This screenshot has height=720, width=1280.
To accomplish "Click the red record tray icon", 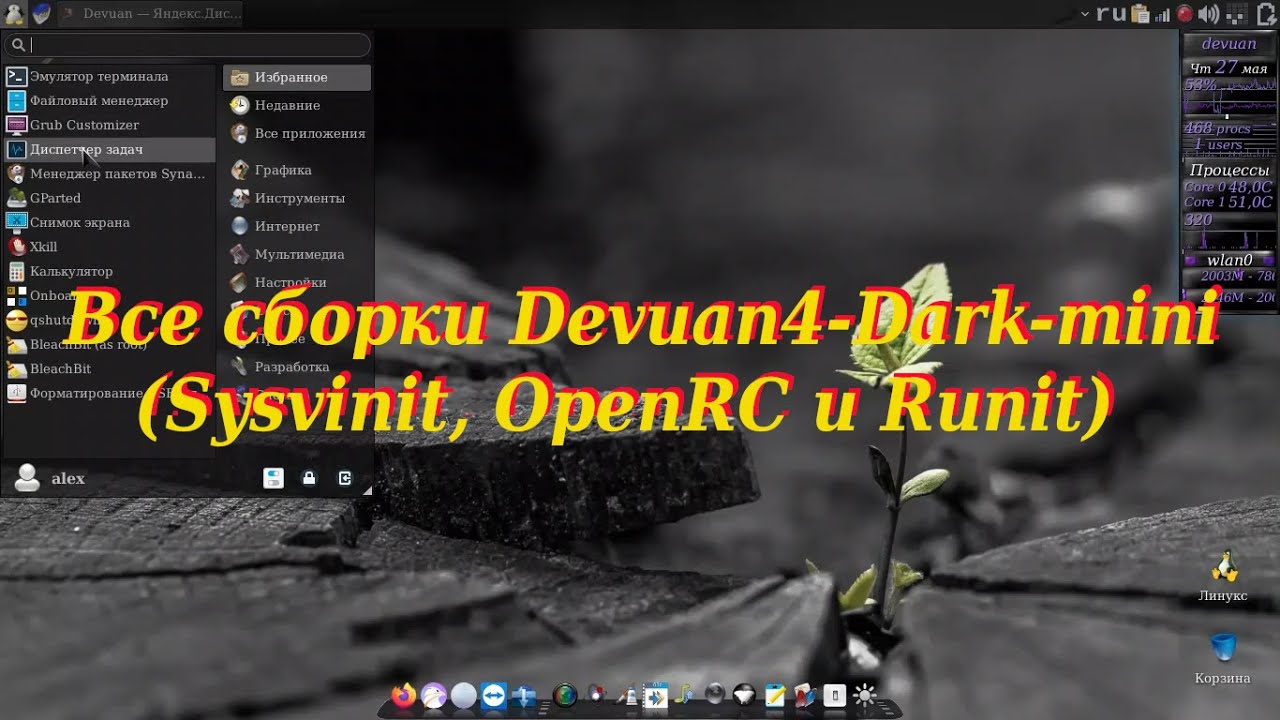I will coord(1186,14).
